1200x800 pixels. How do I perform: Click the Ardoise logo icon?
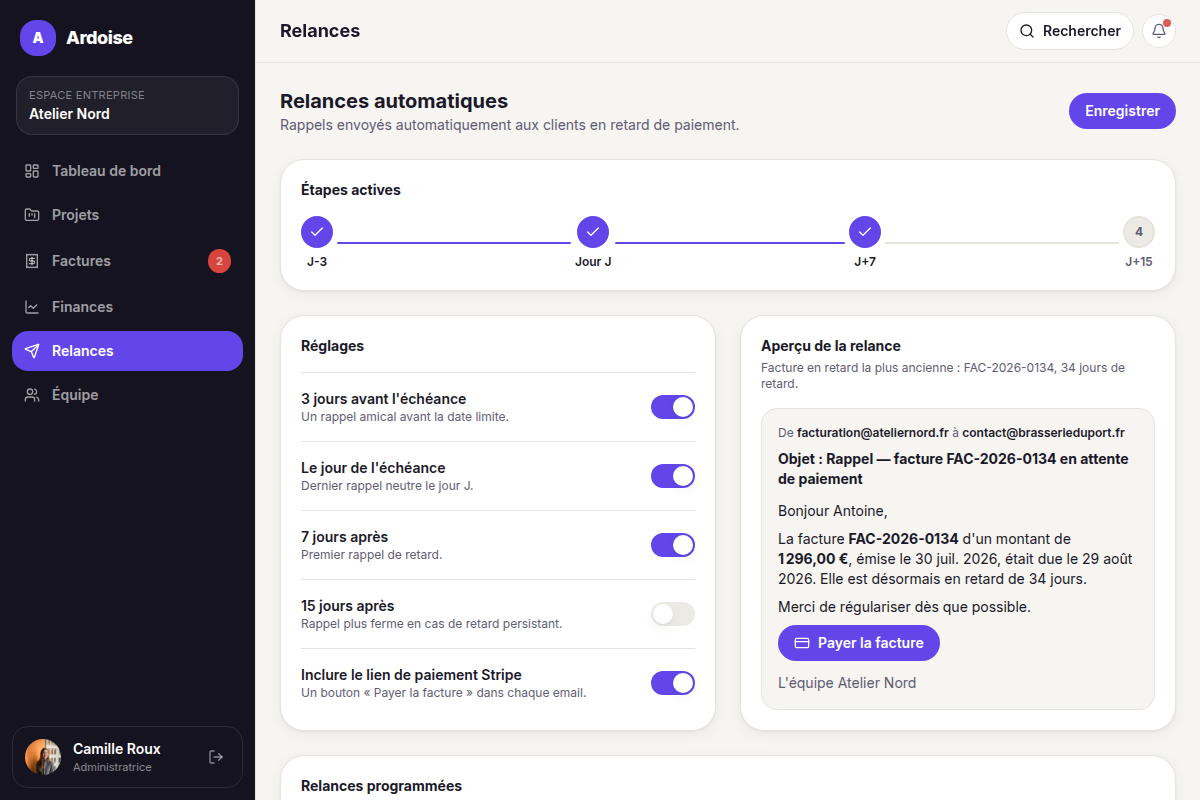(x=38, y=38)
